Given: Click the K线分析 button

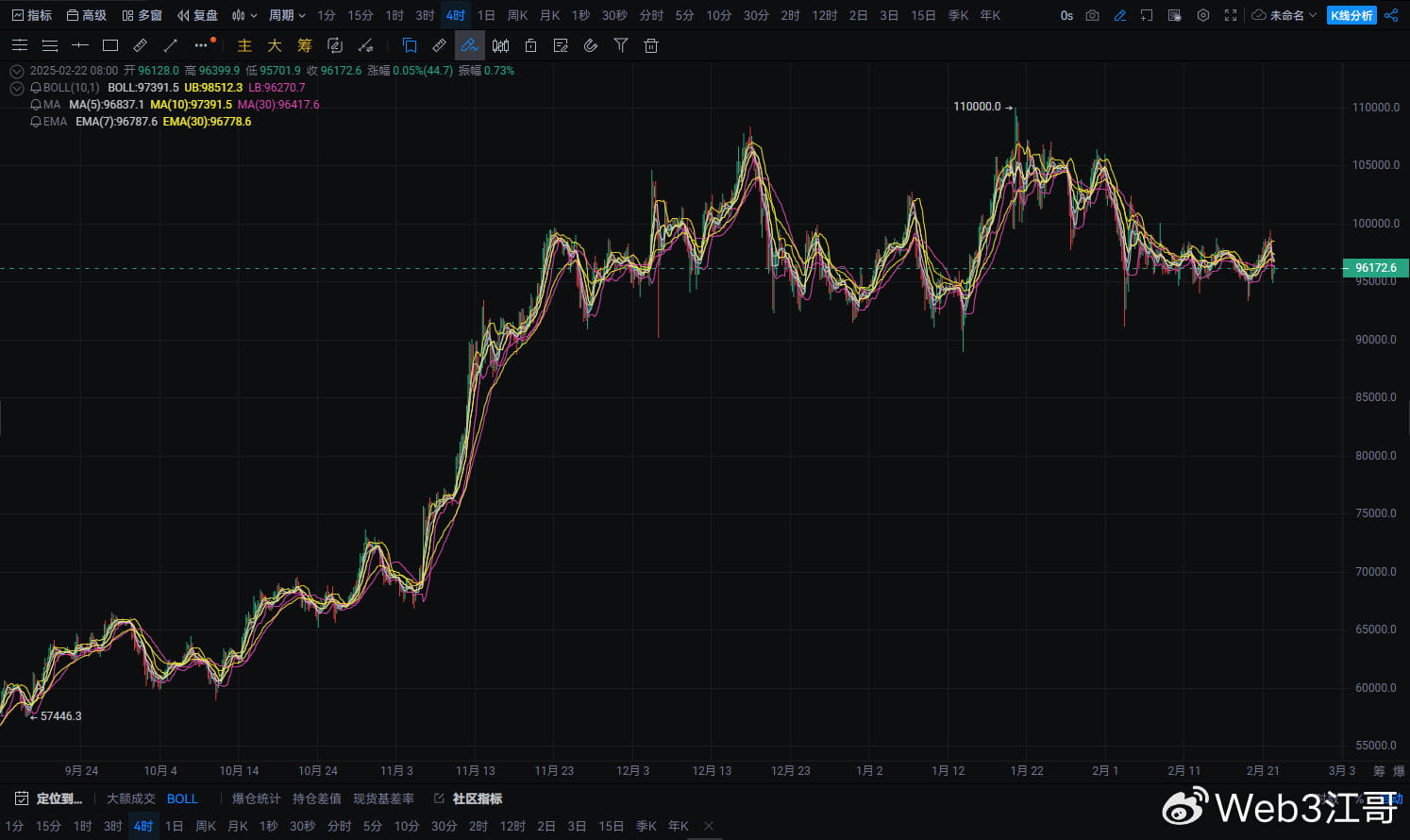Looking at the screenshot, I should 1351,15.
